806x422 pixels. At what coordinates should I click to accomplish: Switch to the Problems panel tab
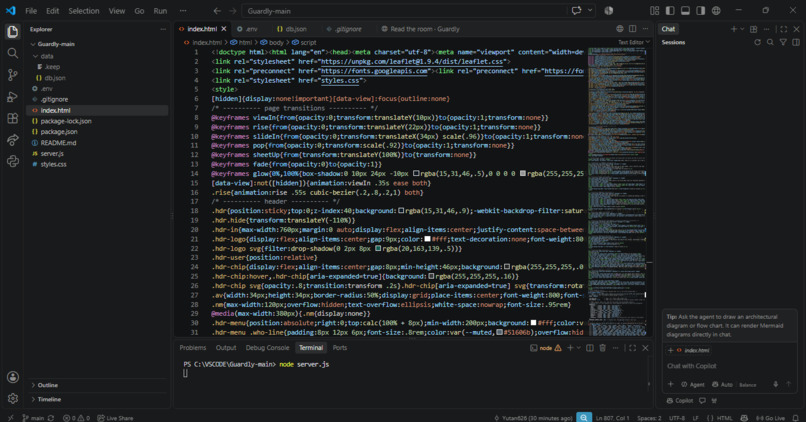(193, 348)
